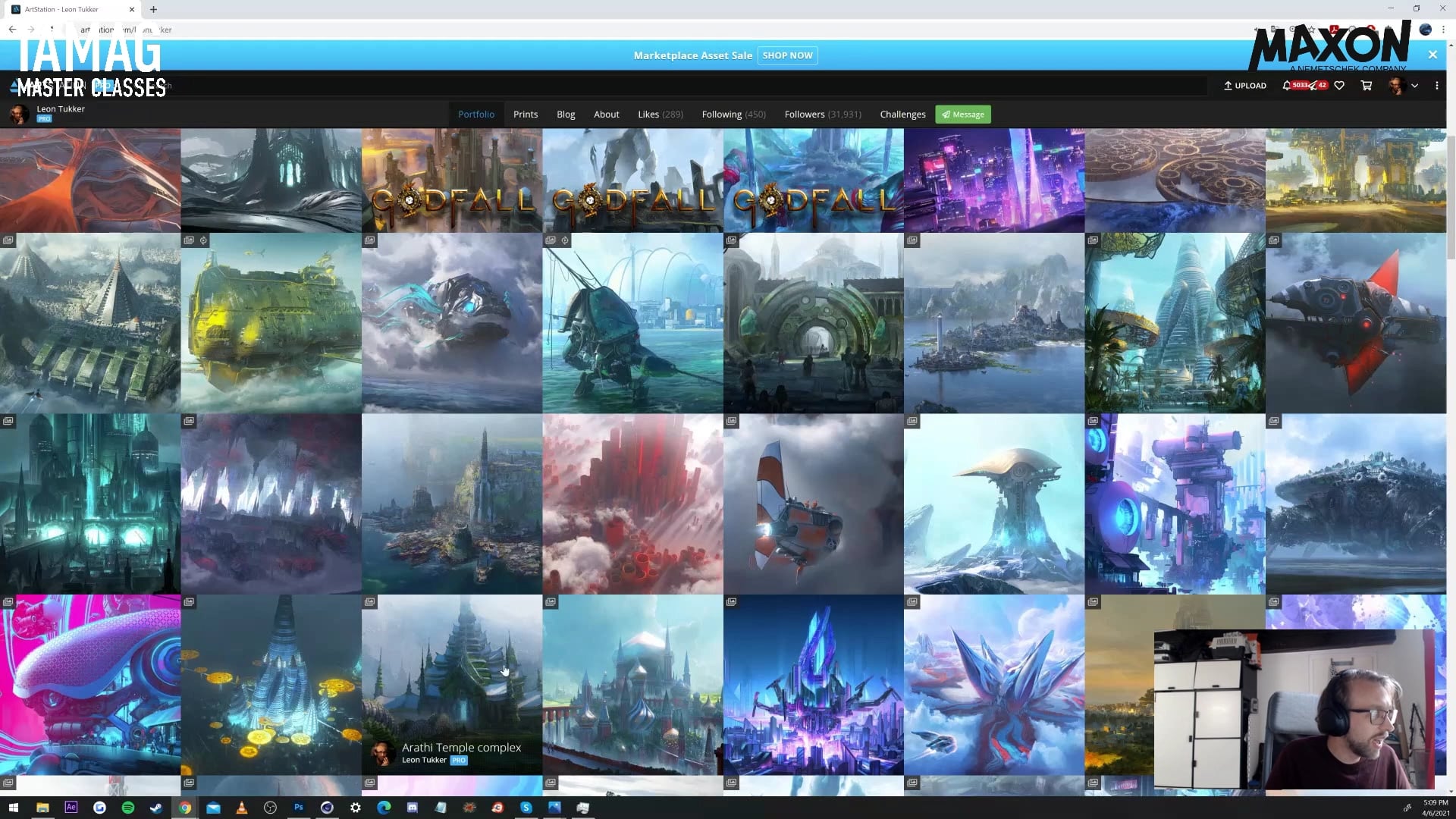Click the UPLOAD button
Image resolution: width=1456 pixels, height=819 pixels.
click(x=1245, y=86)
